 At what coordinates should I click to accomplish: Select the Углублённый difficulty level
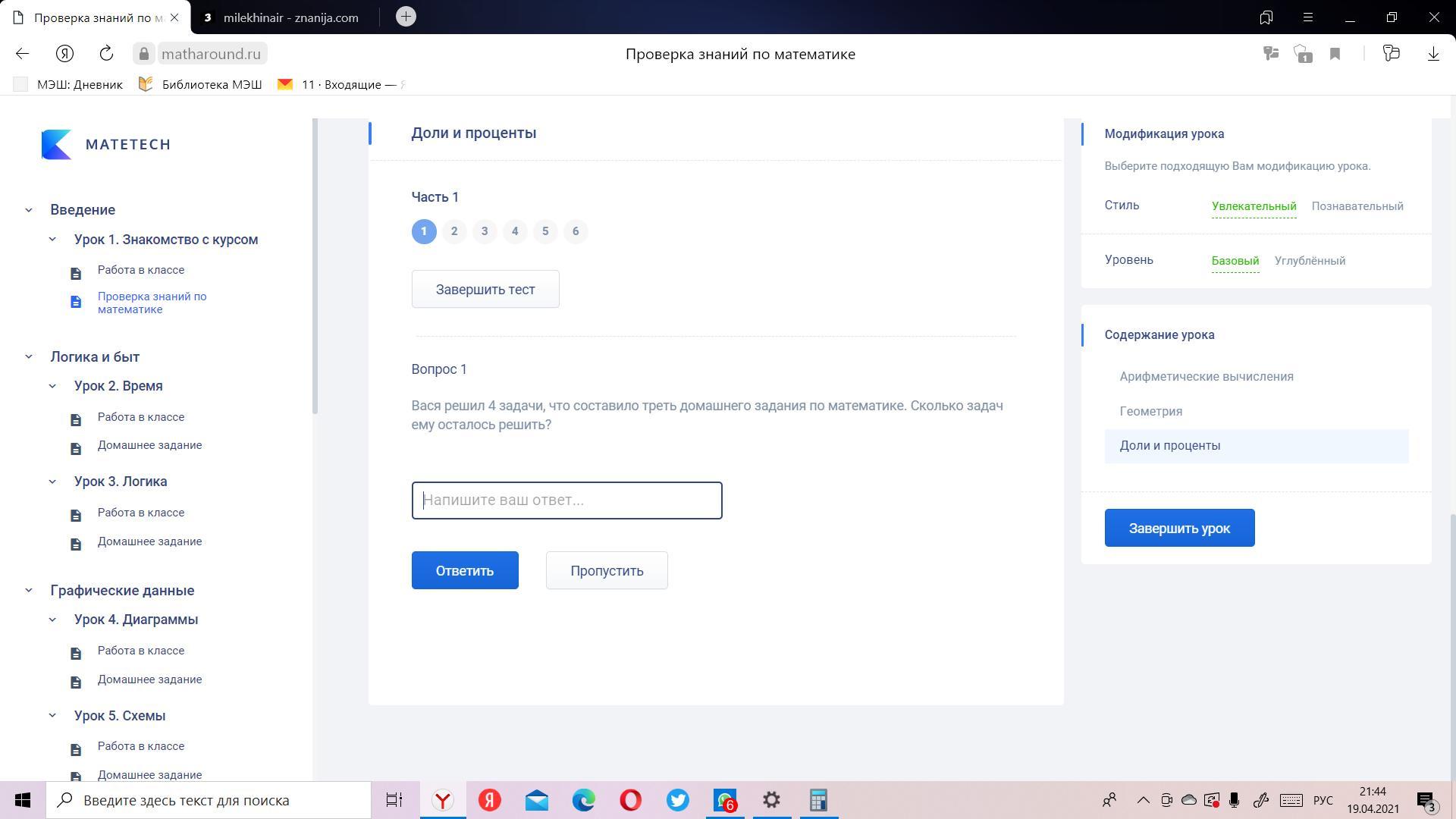pyautogui.click(x=1310, y=261)
